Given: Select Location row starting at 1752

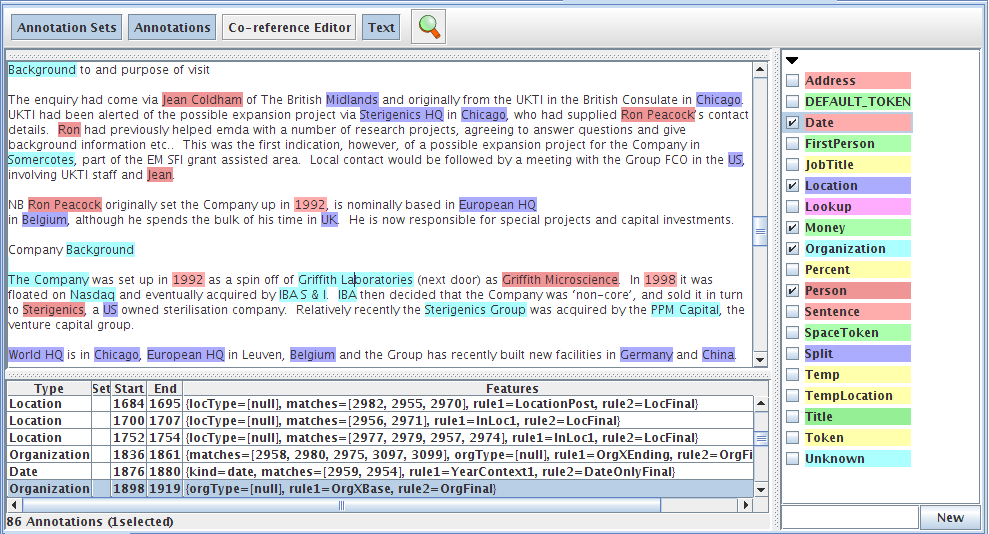Looking at the screenshot, I should pyautogui.click(x=380, y=438).
